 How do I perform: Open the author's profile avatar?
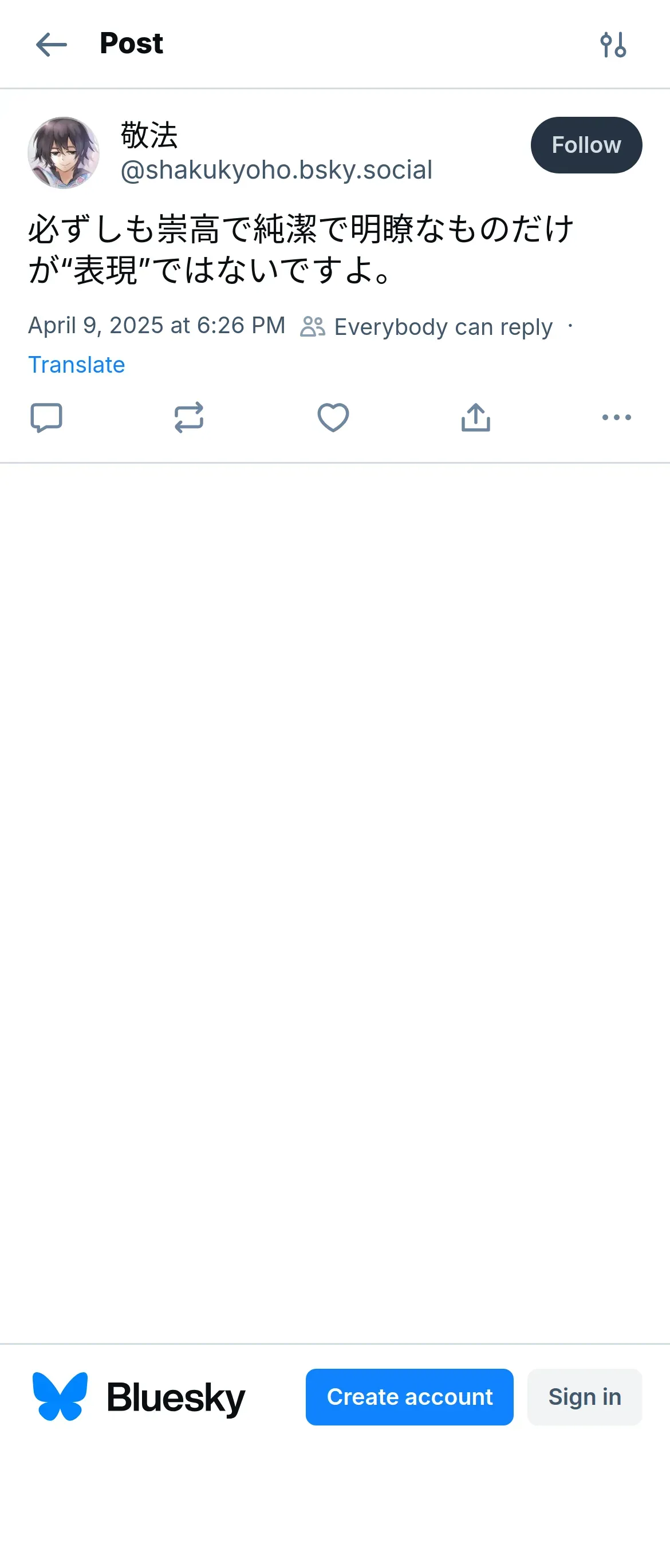(x=64, y=153)
